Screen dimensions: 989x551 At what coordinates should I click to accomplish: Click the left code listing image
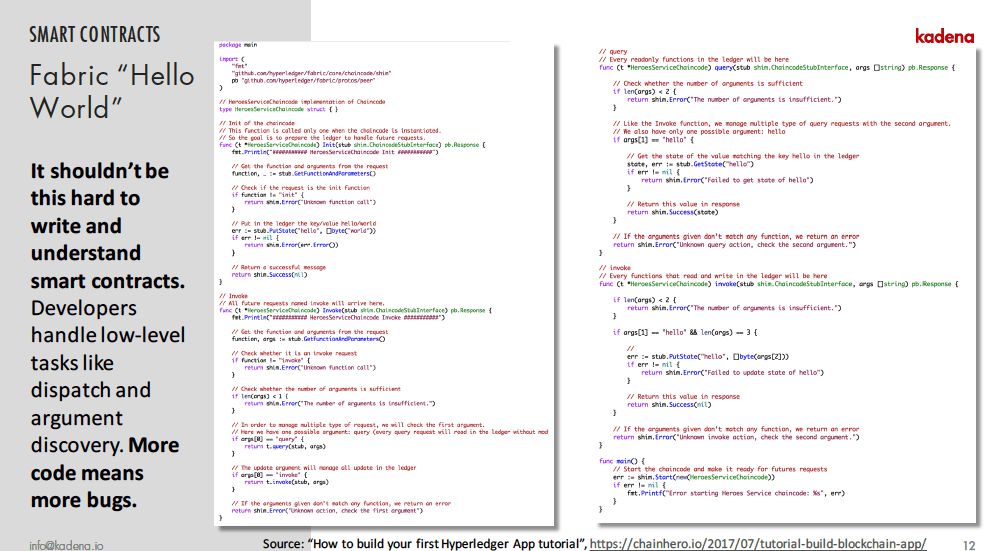(x=384, y=283)
